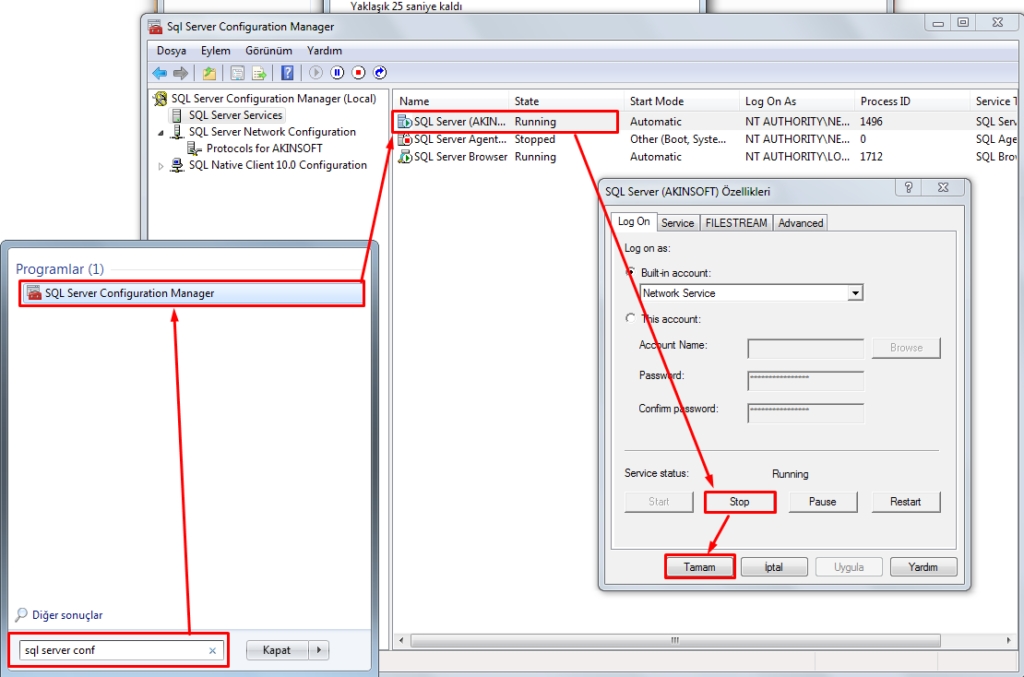Image resolution: width=1024 pixels, height=677 pixels.
Task: Click the pause service toolbar icon
Action: 337,73
